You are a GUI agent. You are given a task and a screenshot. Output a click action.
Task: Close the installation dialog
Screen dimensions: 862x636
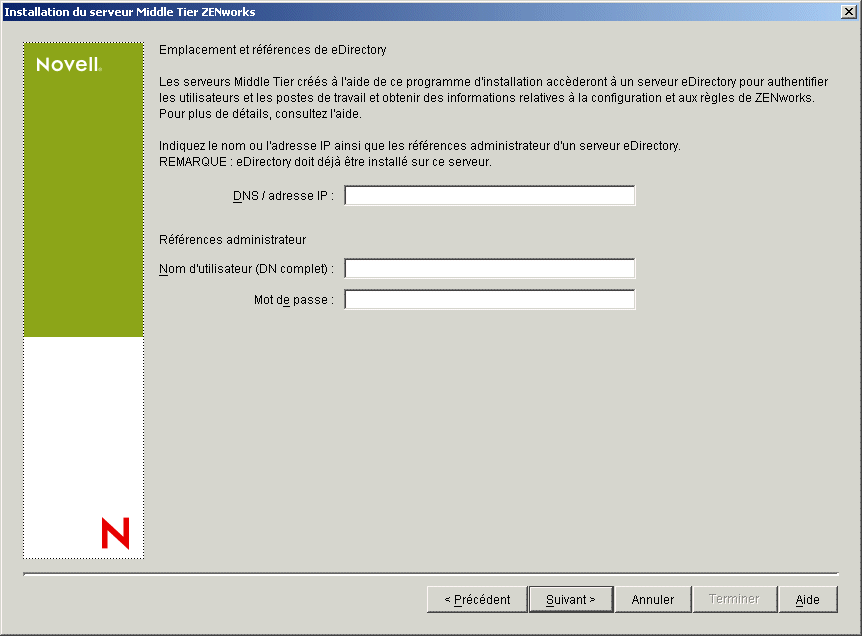click(x=849, y=11)
